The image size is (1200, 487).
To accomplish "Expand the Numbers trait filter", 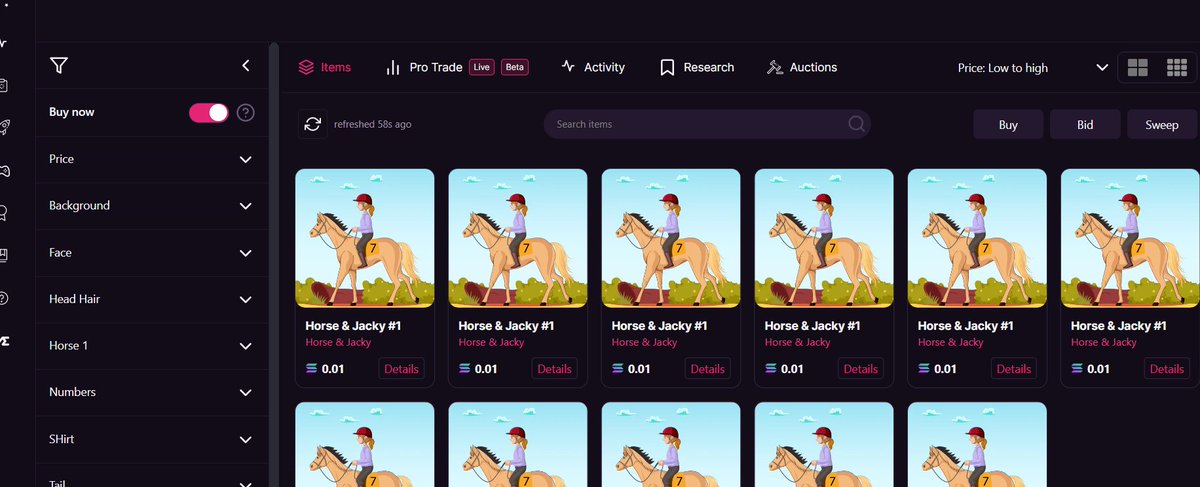I will (151, 392).
